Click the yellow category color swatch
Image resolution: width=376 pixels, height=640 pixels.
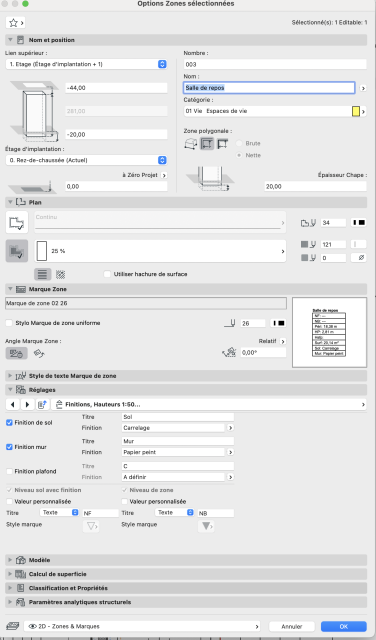point(356,111)
